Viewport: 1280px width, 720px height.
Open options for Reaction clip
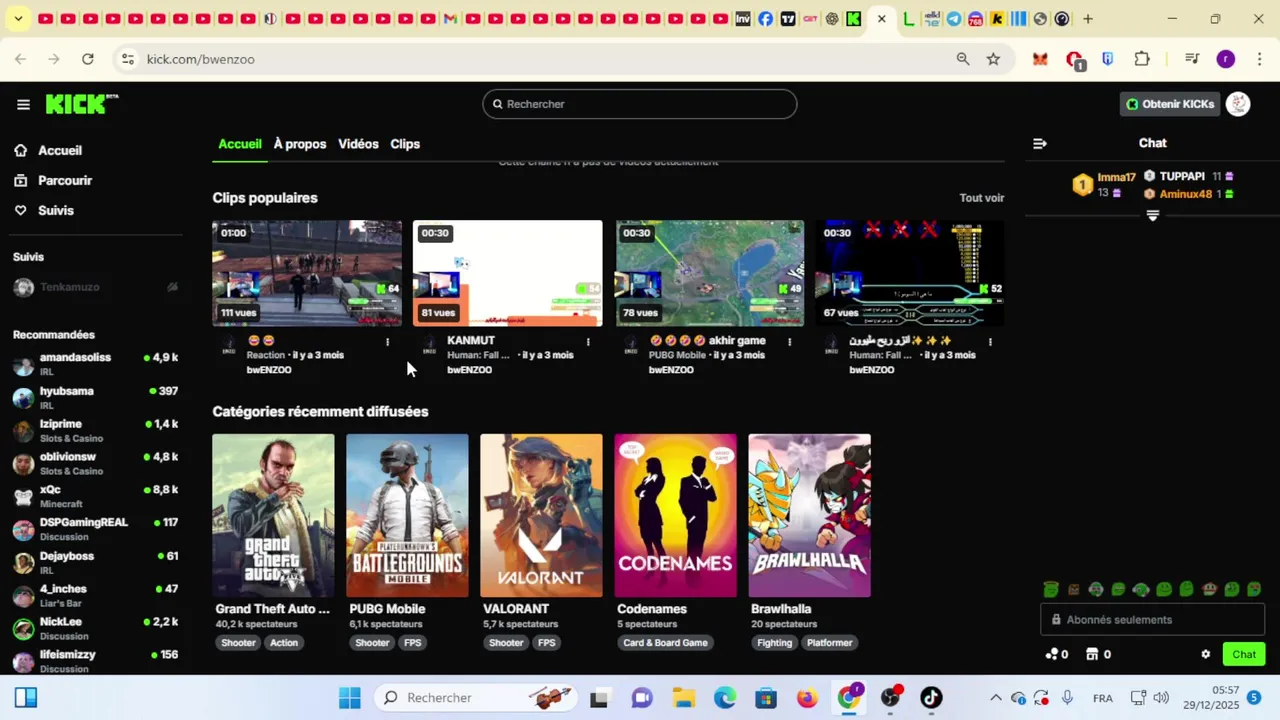point(388,342)
